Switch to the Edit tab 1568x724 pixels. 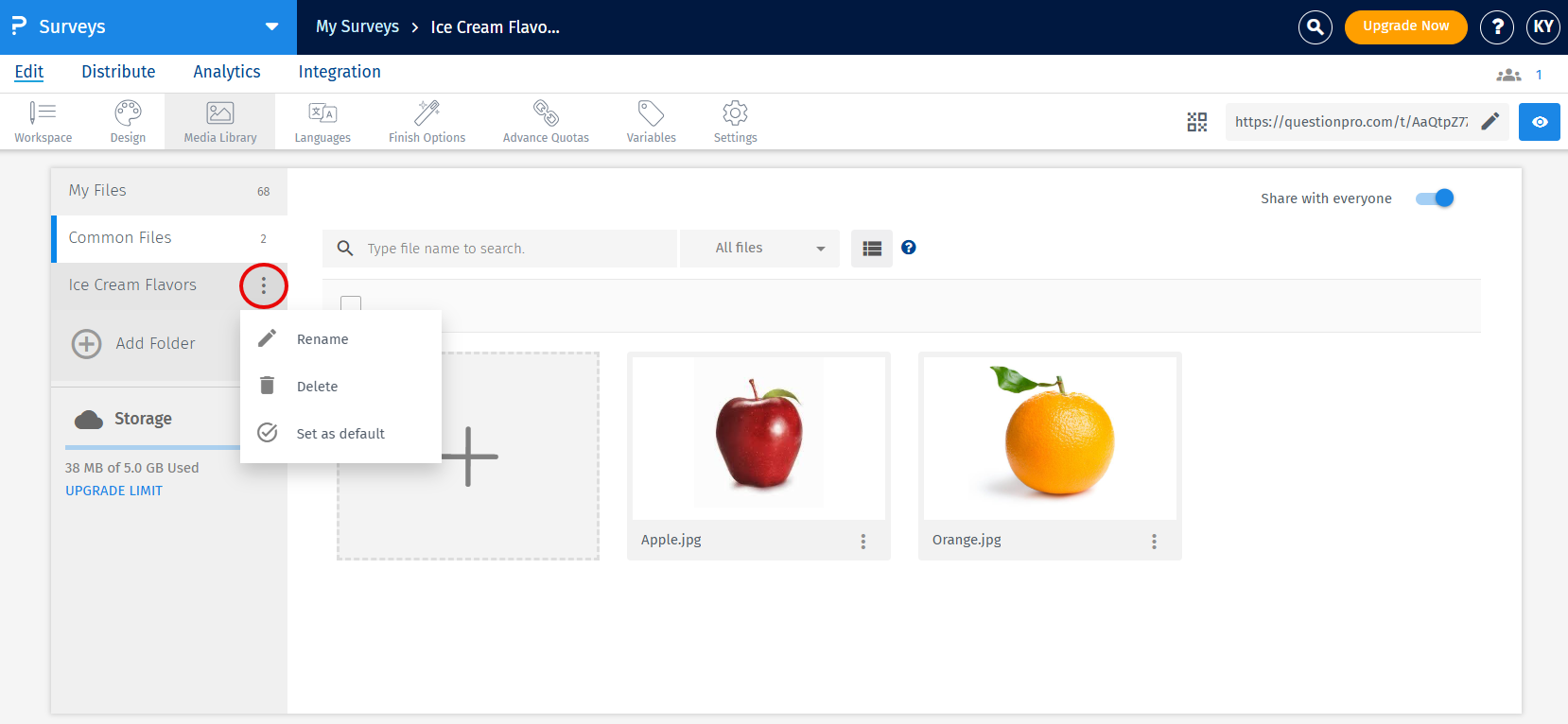[29, 72]
